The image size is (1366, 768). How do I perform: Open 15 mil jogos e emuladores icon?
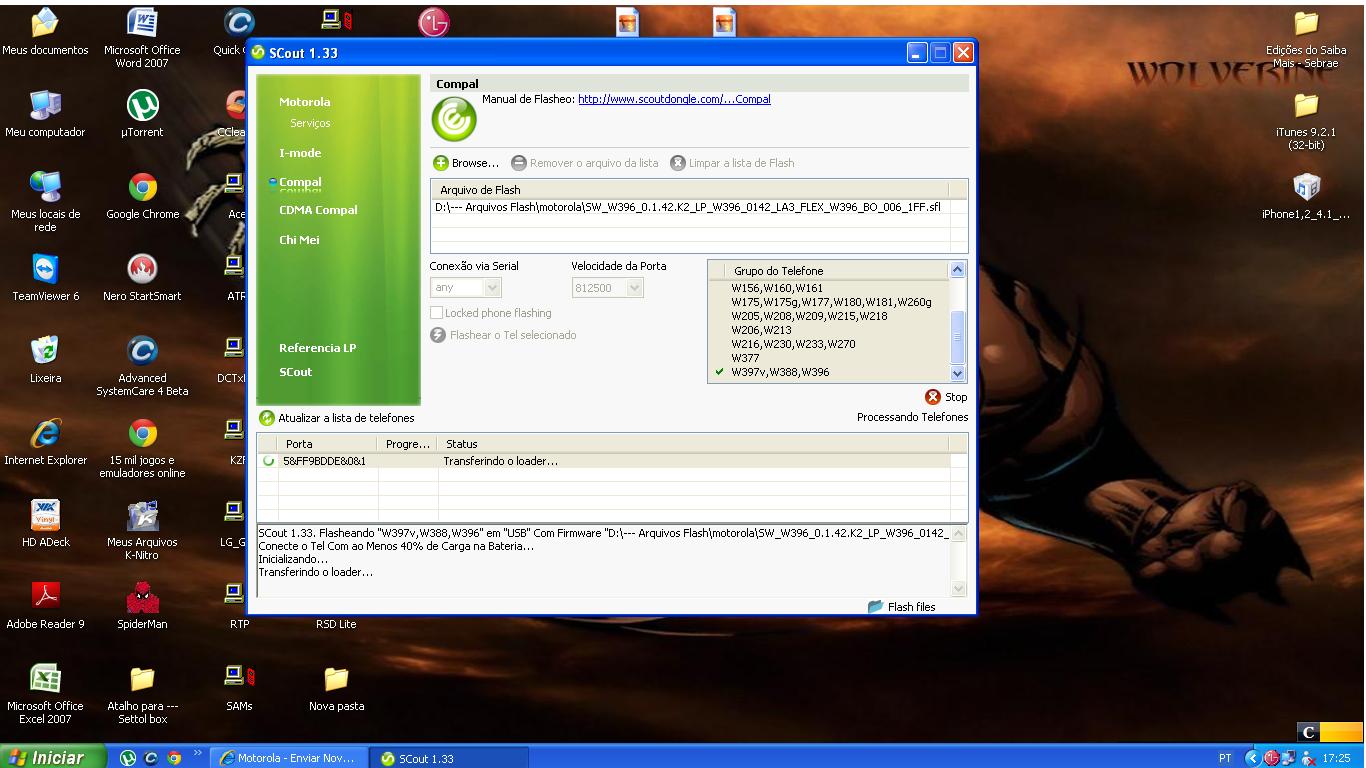click(142, 448)
